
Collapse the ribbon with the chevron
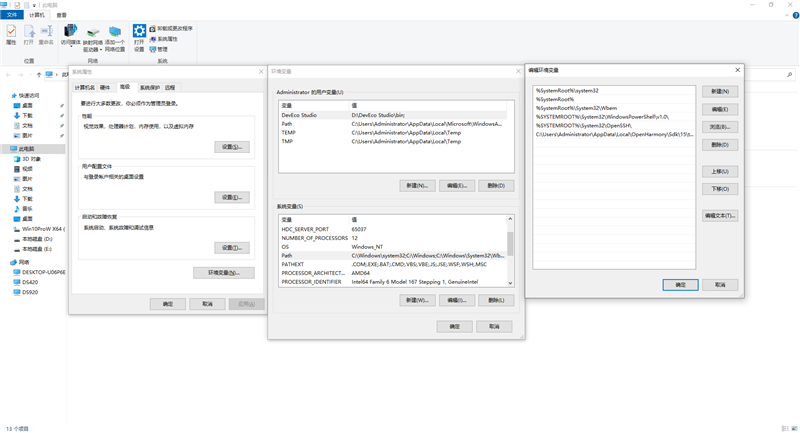tap(787, 15)
